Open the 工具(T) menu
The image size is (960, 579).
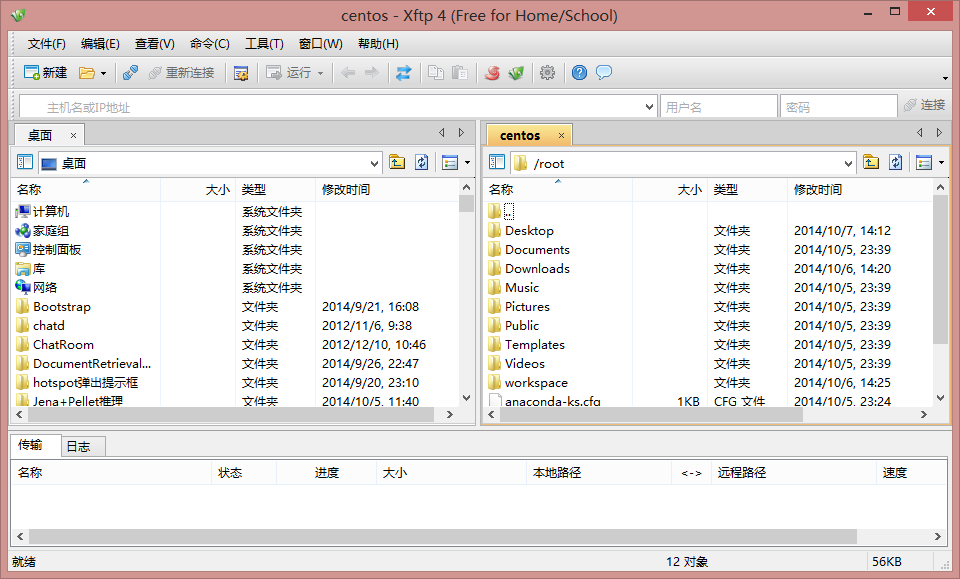(x=264, y=43)
